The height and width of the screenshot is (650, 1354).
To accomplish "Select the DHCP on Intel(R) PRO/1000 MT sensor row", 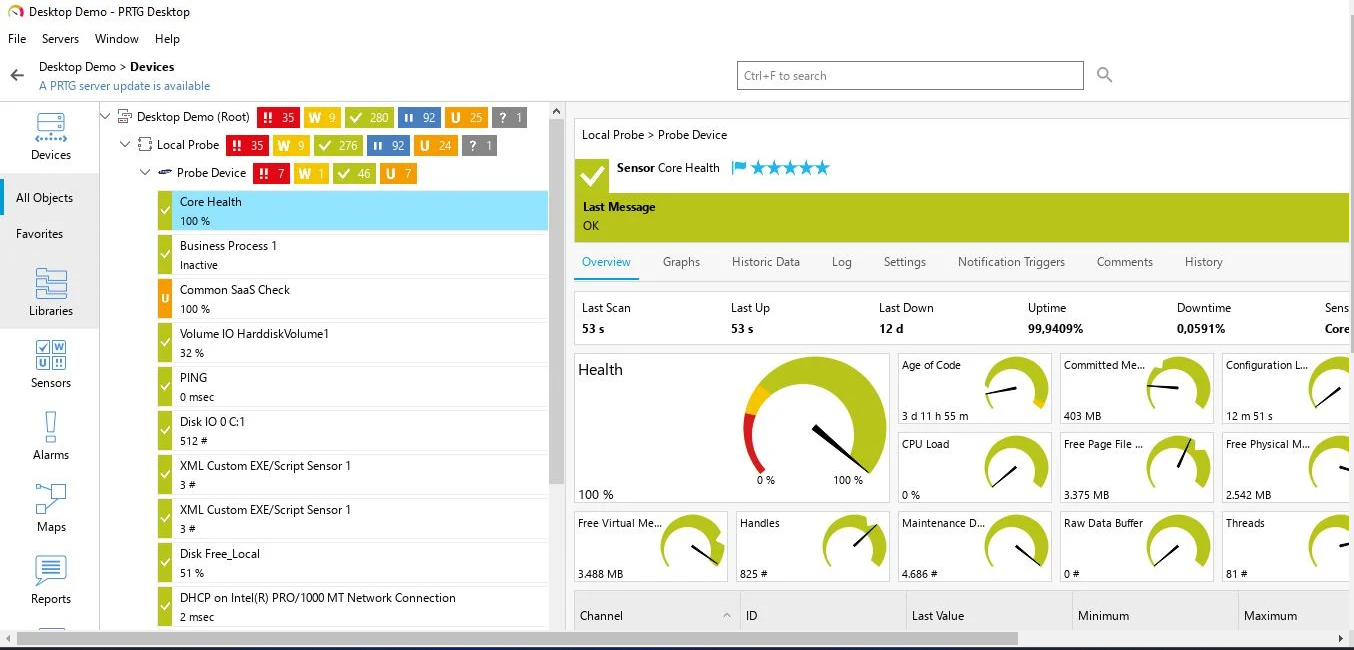I will point(353,606).
